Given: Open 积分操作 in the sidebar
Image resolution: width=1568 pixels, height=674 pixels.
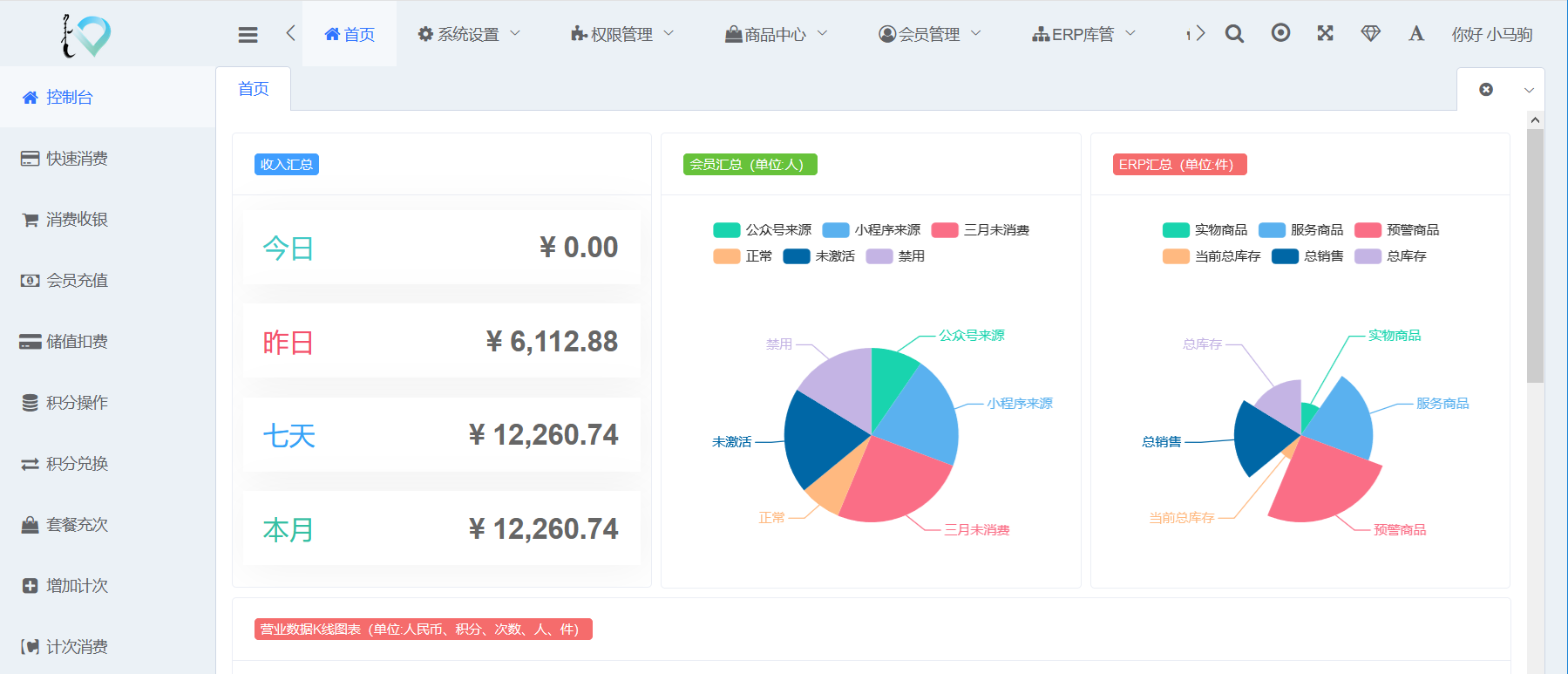Looking at the screenshot, I should (x=108, y=403).
